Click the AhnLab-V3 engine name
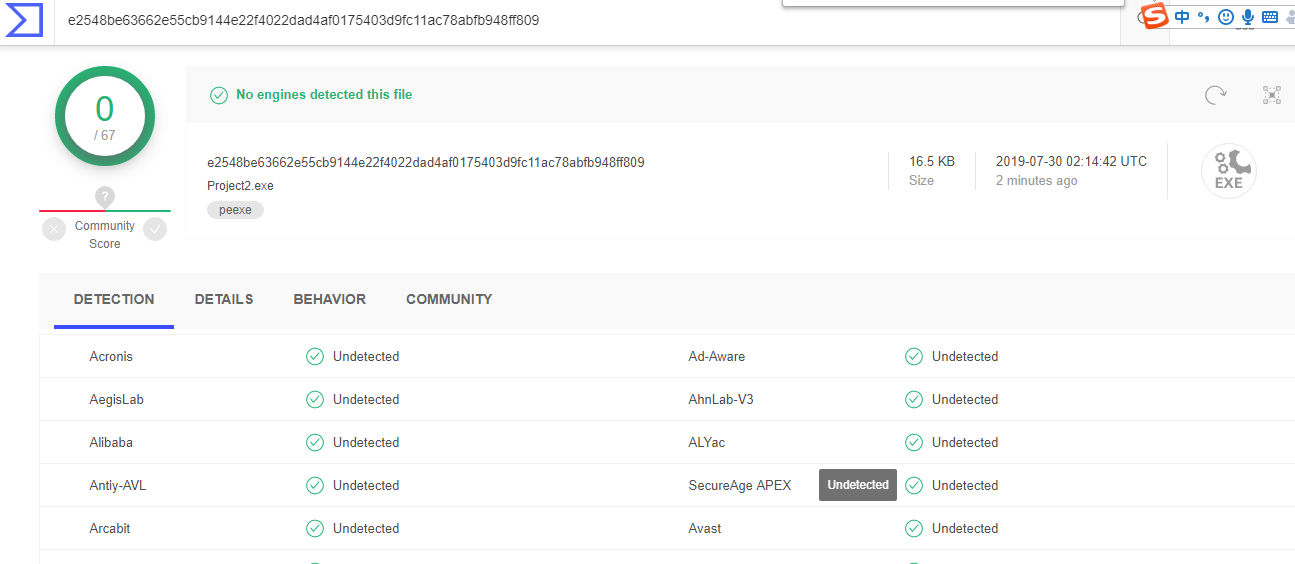Image resolution: width=1295 pixels, height=564 pixels. tap(721, 399)
